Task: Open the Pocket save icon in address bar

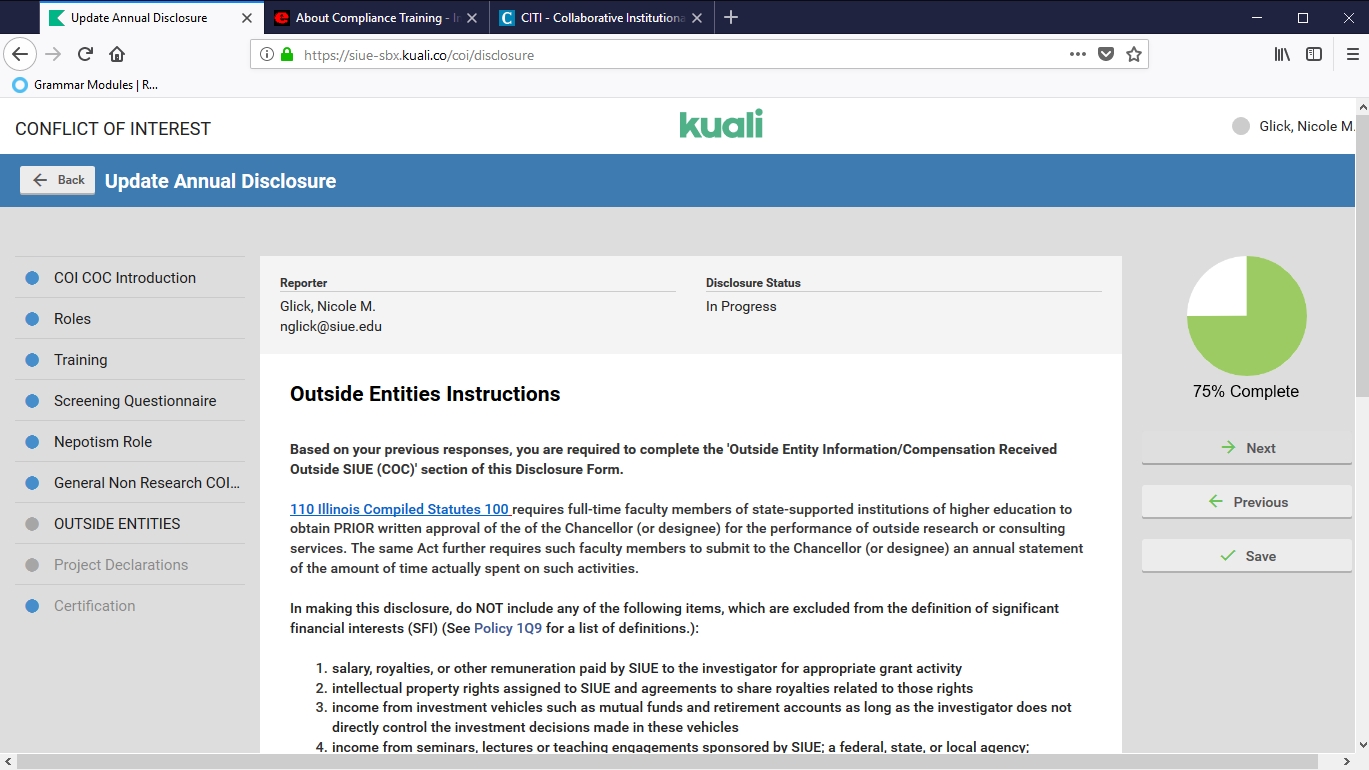Action: pyautogui.click(x=1105, y=55)
